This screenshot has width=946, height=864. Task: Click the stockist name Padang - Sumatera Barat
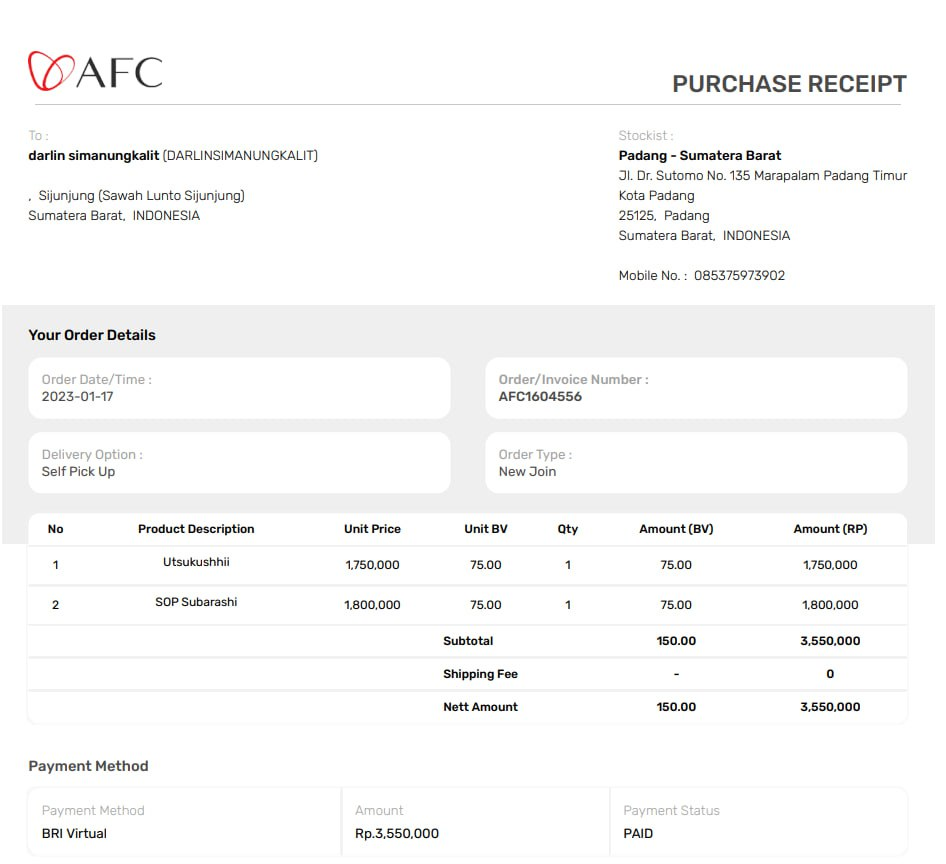click(x=699, y=155)
